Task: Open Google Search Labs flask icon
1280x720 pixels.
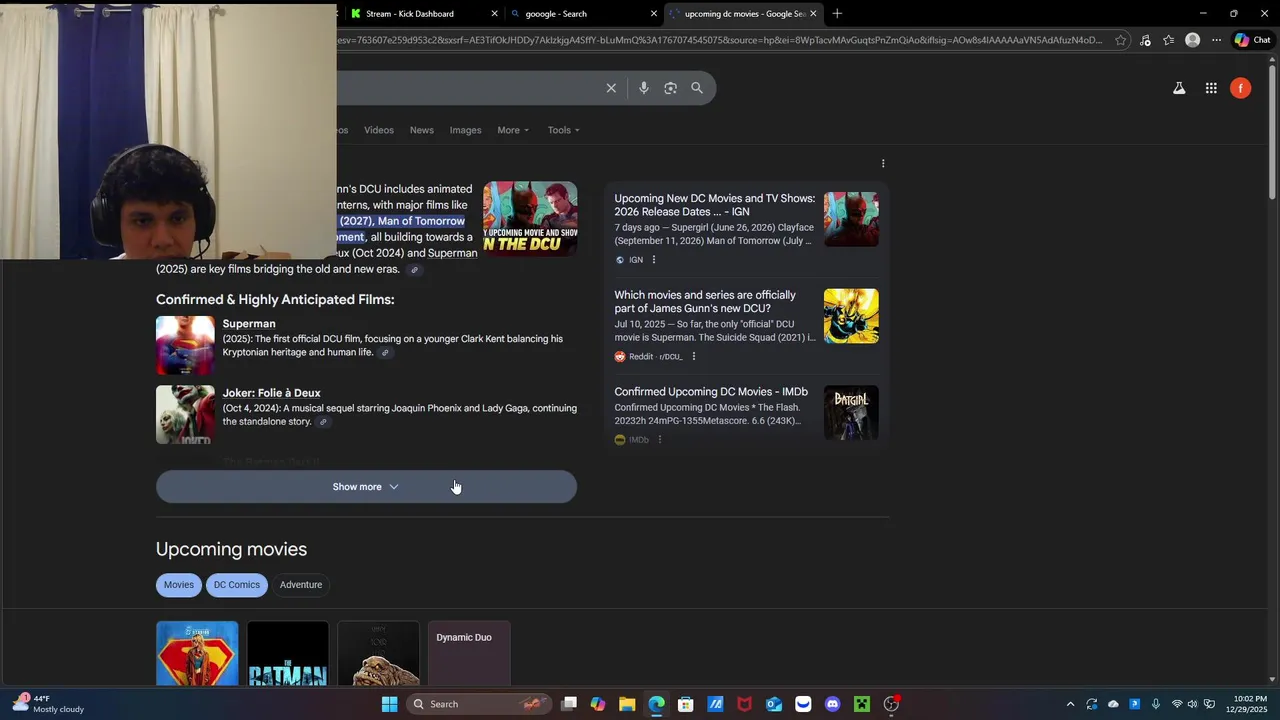Action: pyautogui.click(x=1179, y=88)
